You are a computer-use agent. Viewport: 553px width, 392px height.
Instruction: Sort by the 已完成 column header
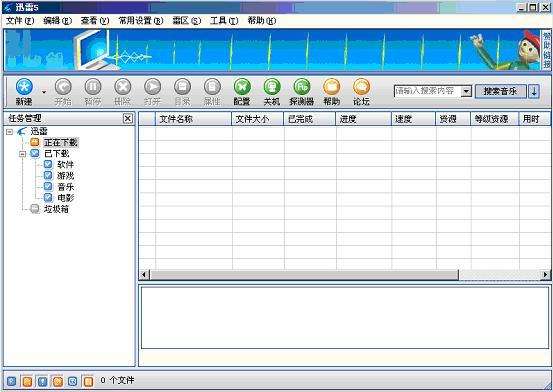click(x=310, y=119)
